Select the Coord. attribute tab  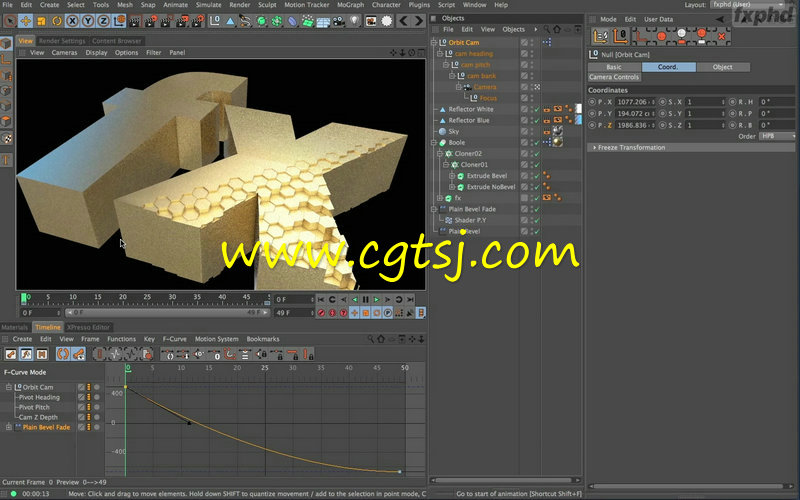point(668,67)
